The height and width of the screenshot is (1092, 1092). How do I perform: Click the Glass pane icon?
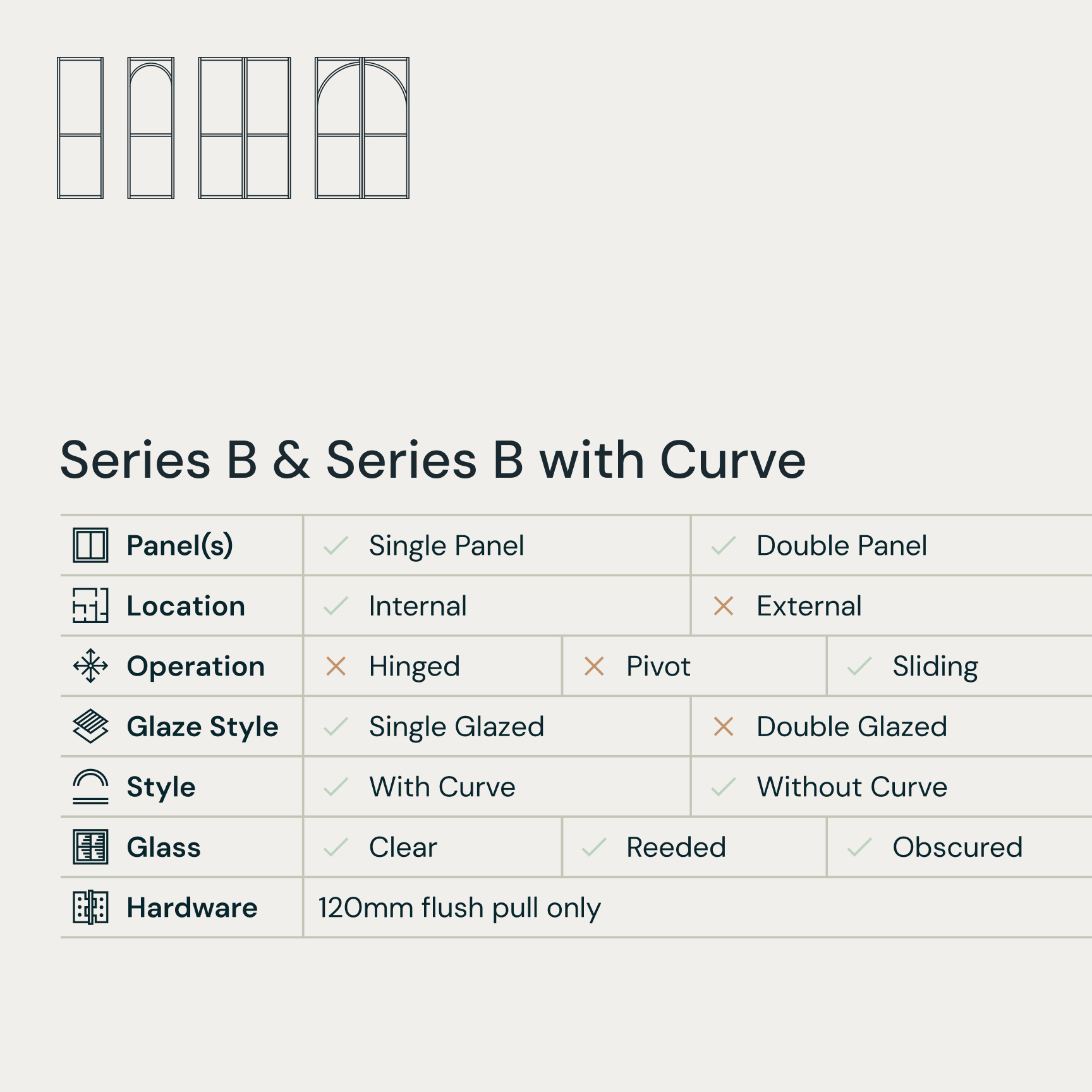point(90,847)
